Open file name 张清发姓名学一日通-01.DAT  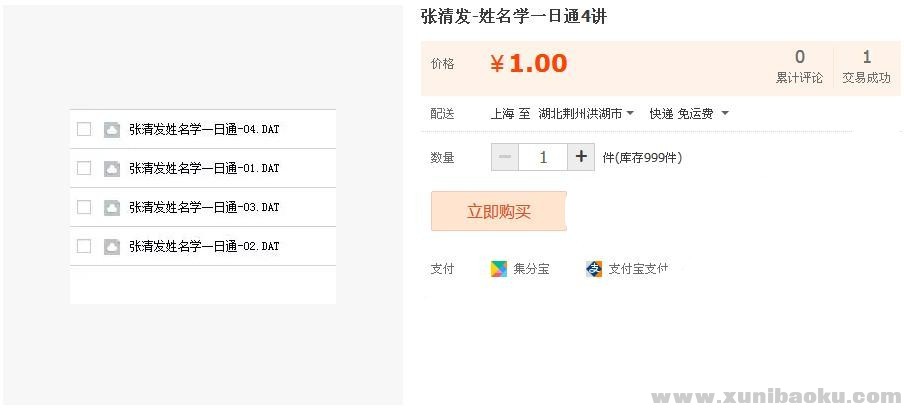204,168
